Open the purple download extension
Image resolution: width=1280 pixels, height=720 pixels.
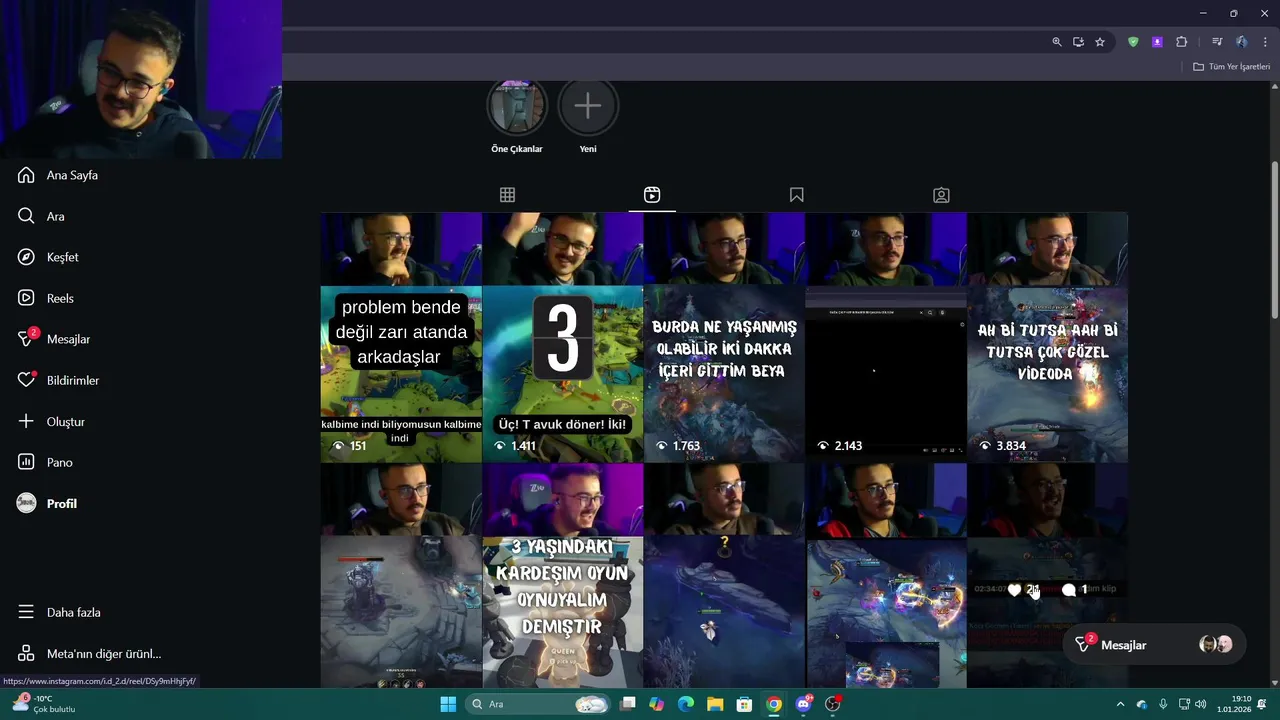(1157, 42)
